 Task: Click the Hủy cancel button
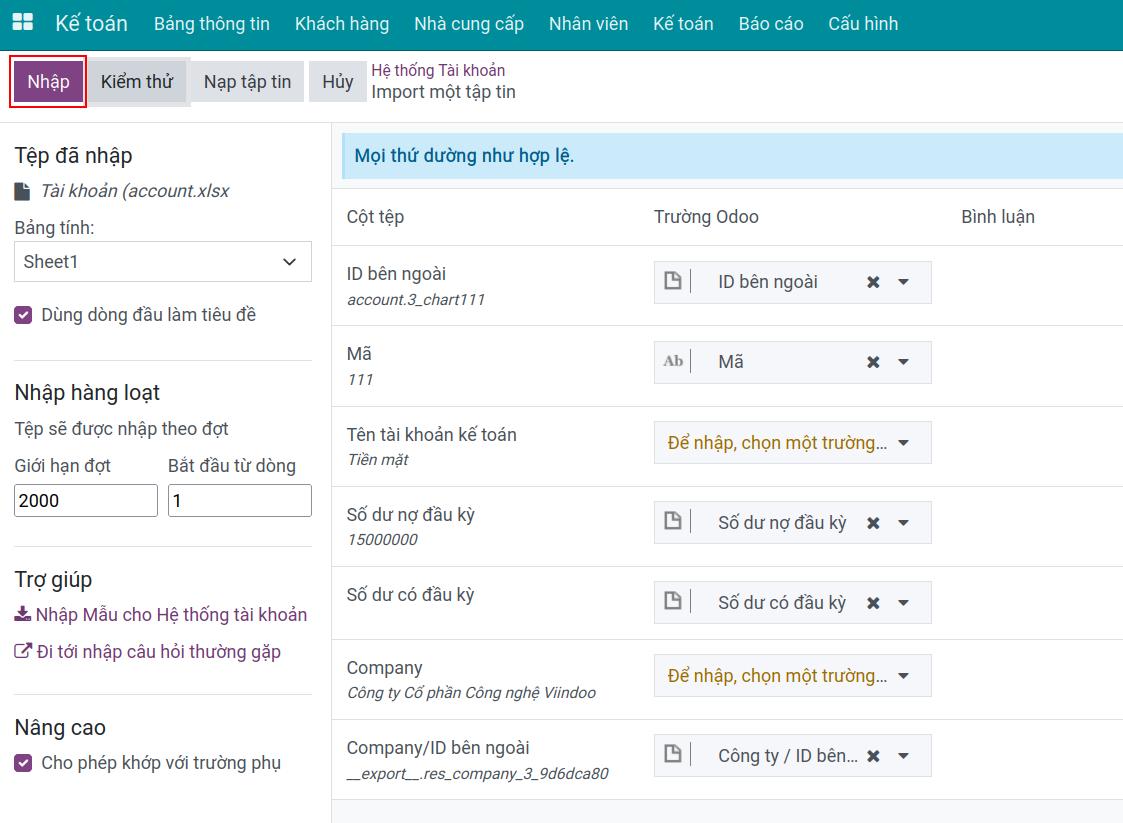tap(337, 82)
